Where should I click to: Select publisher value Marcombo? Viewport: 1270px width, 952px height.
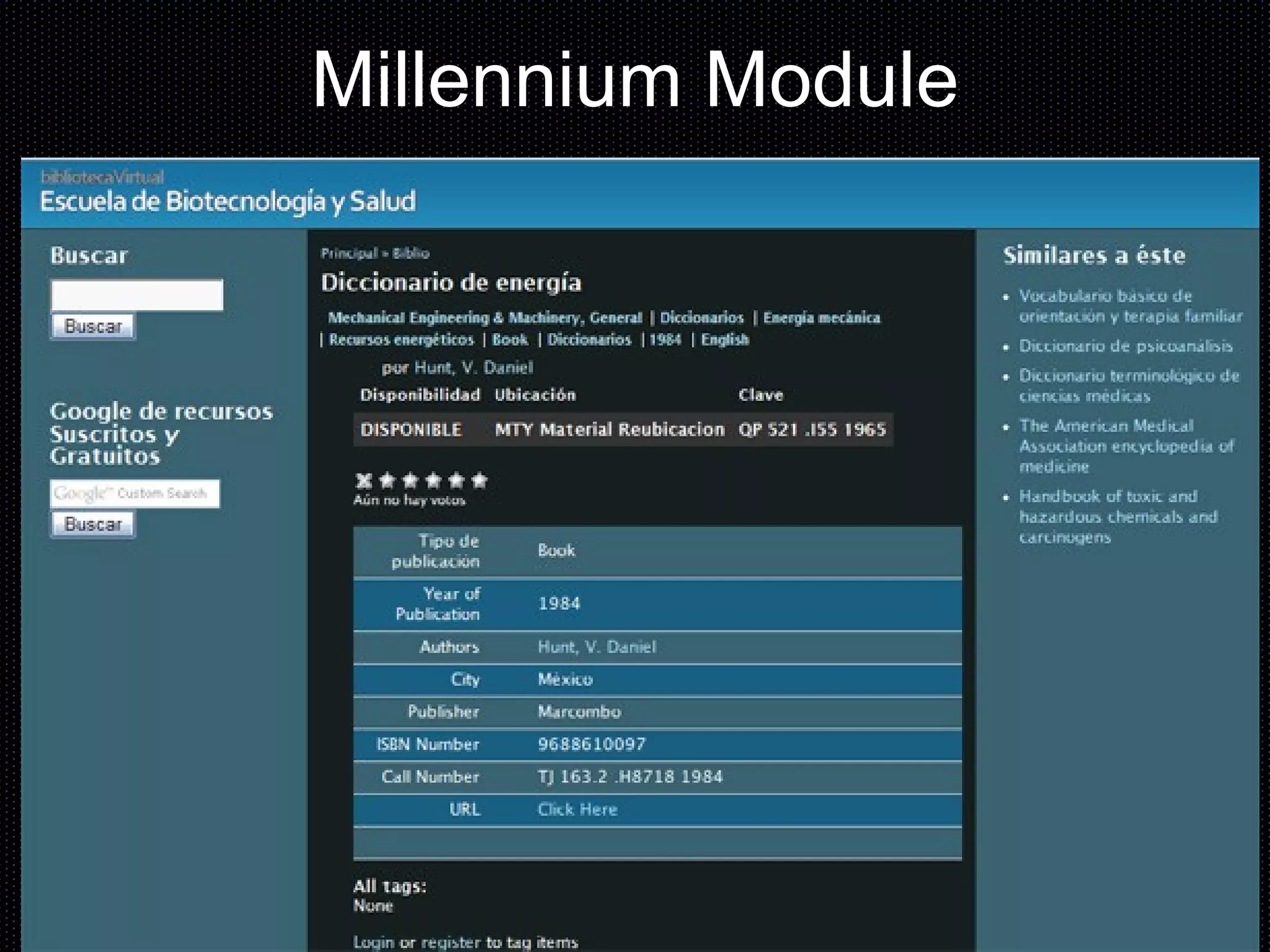(x=579, y=712)
